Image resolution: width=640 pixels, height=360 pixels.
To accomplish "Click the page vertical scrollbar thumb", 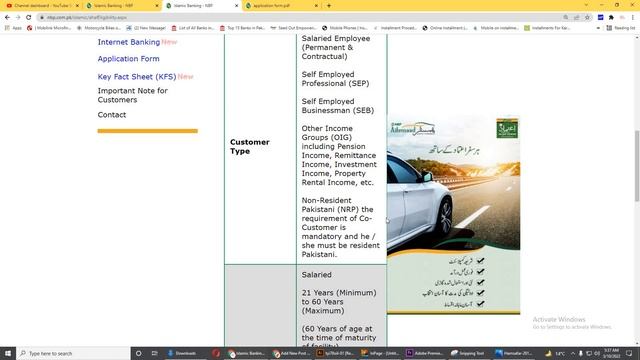I will click(x=637, y=165).
